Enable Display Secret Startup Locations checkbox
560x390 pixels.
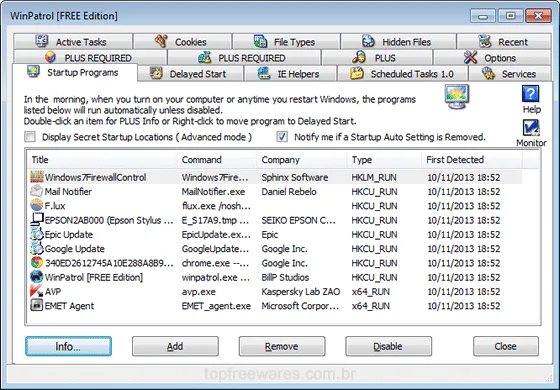point(30,136)
